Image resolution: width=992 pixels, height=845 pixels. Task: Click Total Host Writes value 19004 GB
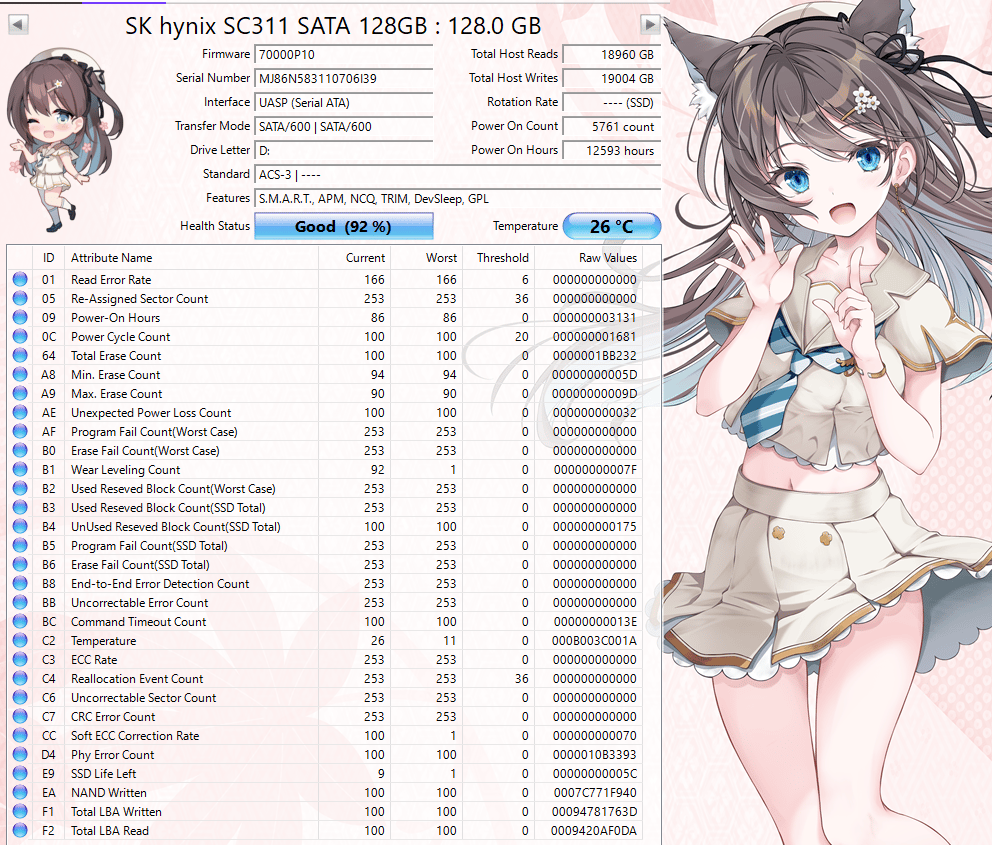612,78
